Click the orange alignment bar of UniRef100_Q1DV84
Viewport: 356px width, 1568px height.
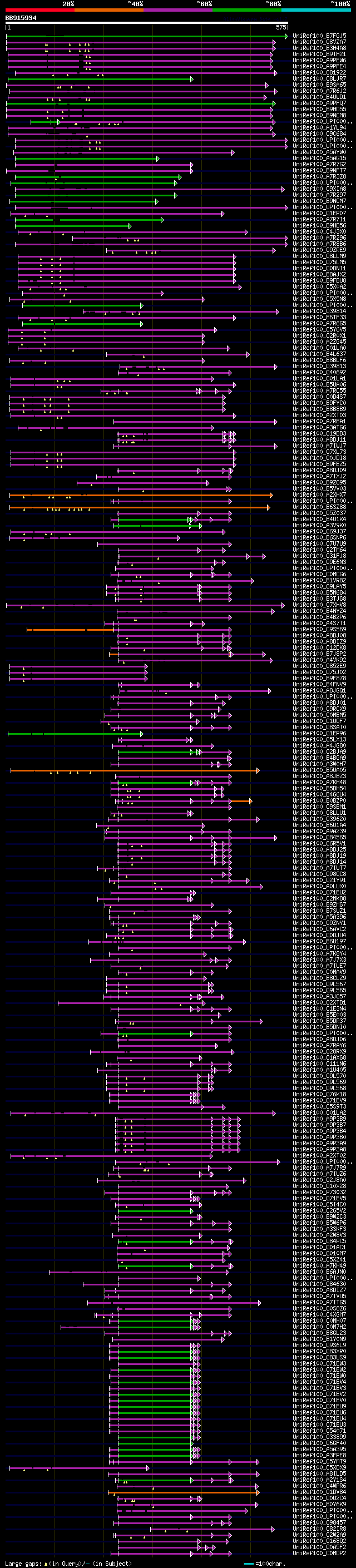(182, 1492)
